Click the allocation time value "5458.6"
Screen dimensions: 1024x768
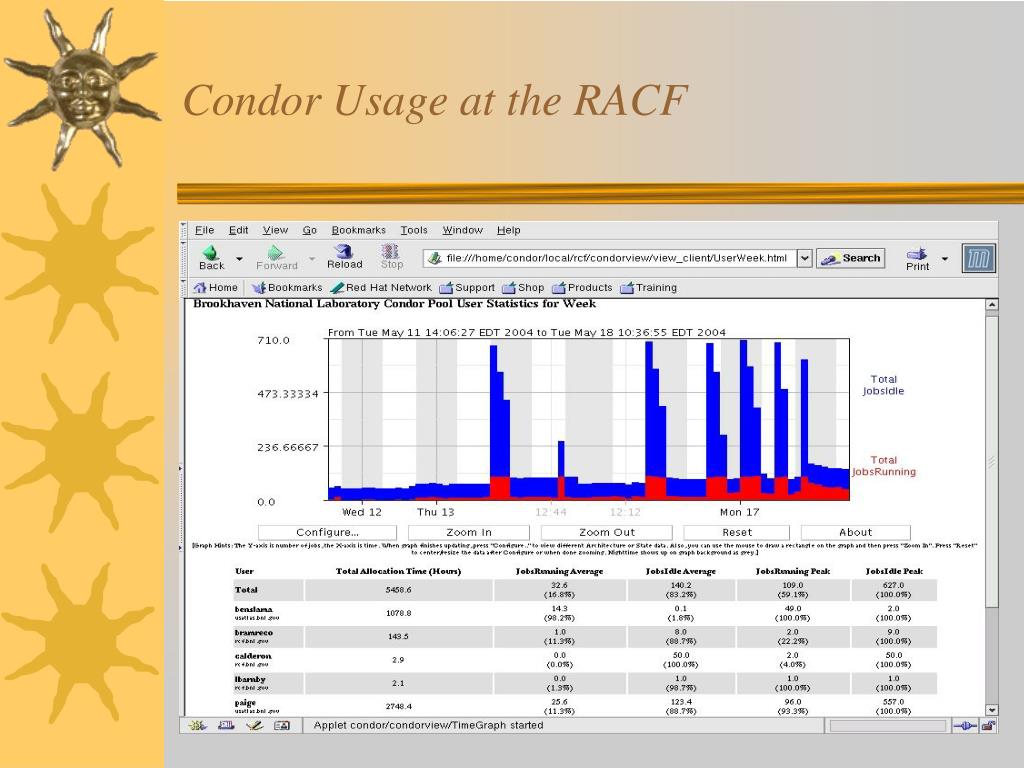[x=398, y=590]
